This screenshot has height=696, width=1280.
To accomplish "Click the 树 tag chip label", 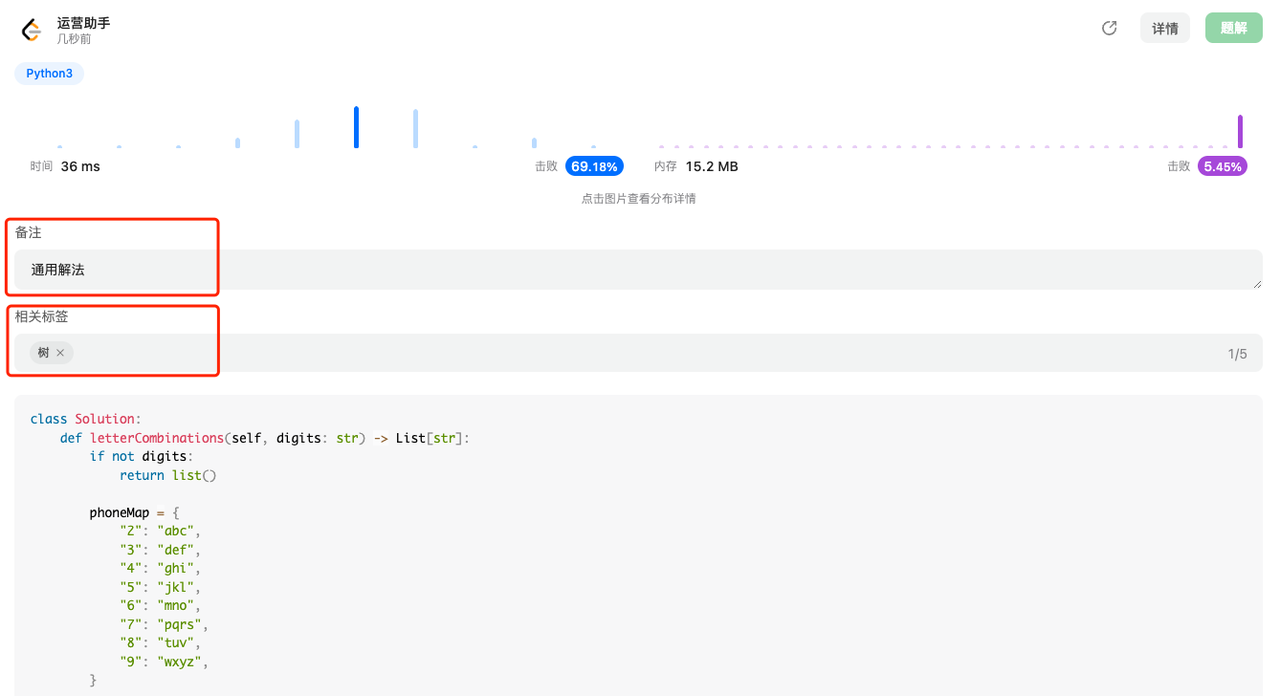I will 44,353.
